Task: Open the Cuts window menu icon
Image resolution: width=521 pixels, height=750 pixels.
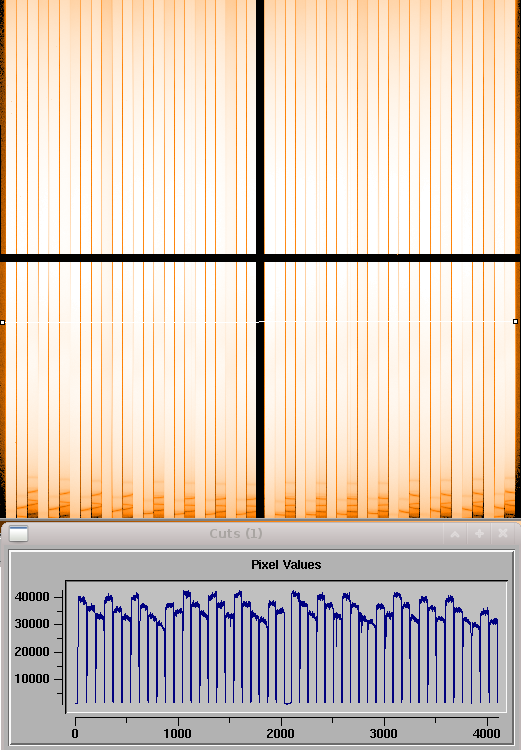Action: (x=19, y=533)
